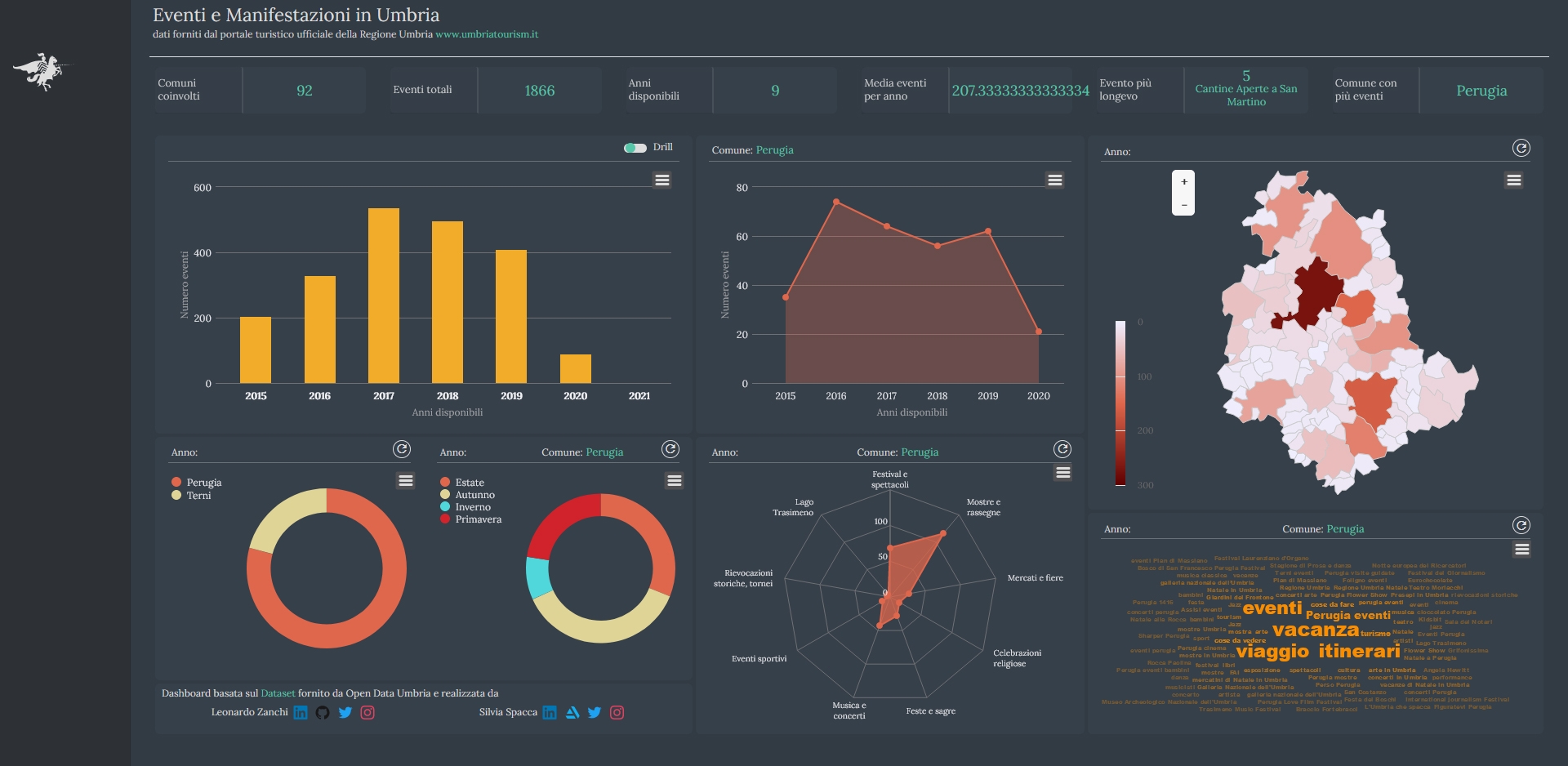Screen dimensions: 1568x766
Task: Zoom in on the Umbria map
Action: tap(1183, 182)
